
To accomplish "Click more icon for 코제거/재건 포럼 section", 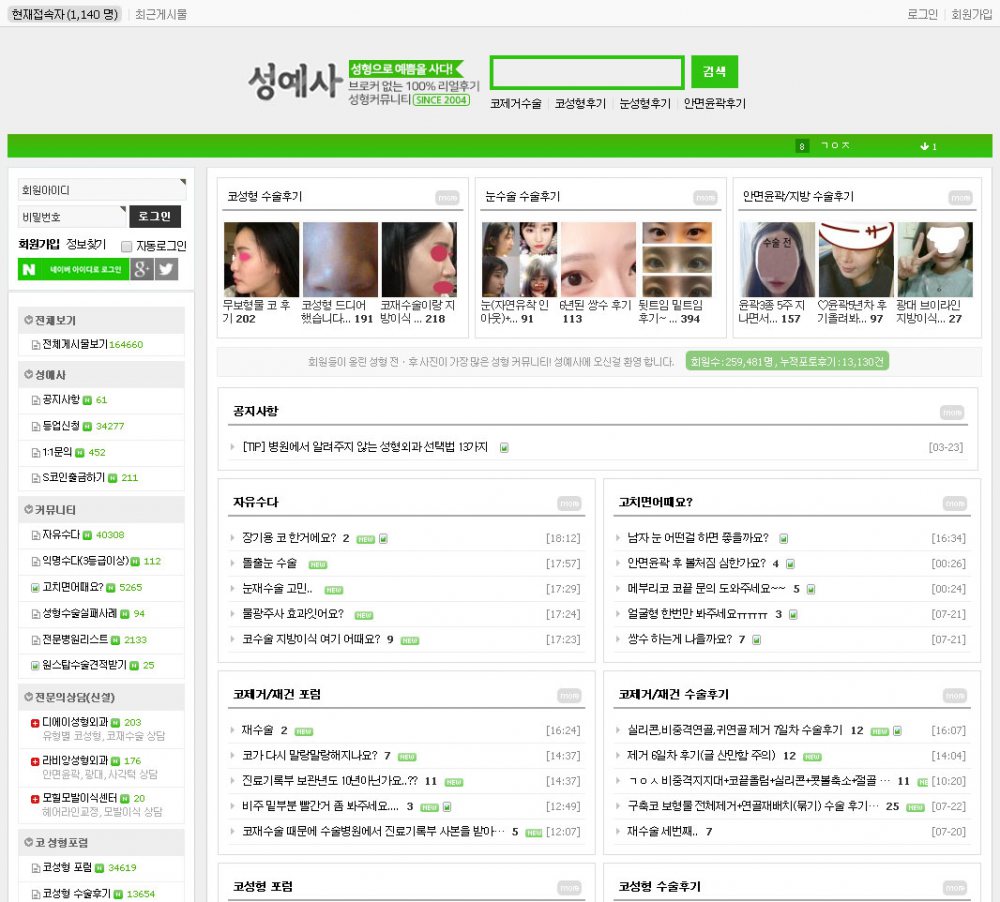I will 569,695.
